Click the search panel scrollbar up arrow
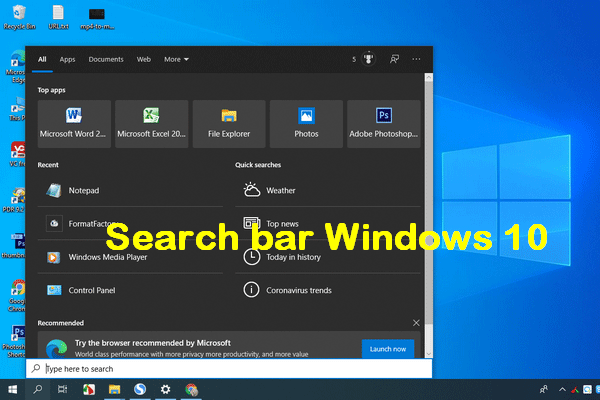The image size is (600, 400). tap(429, 77)
